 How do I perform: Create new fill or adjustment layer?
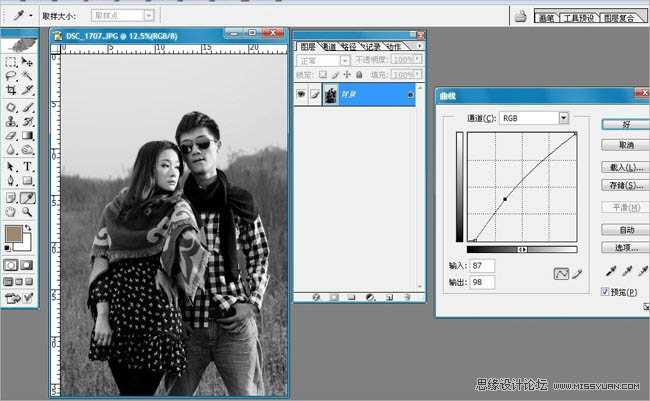371,297
